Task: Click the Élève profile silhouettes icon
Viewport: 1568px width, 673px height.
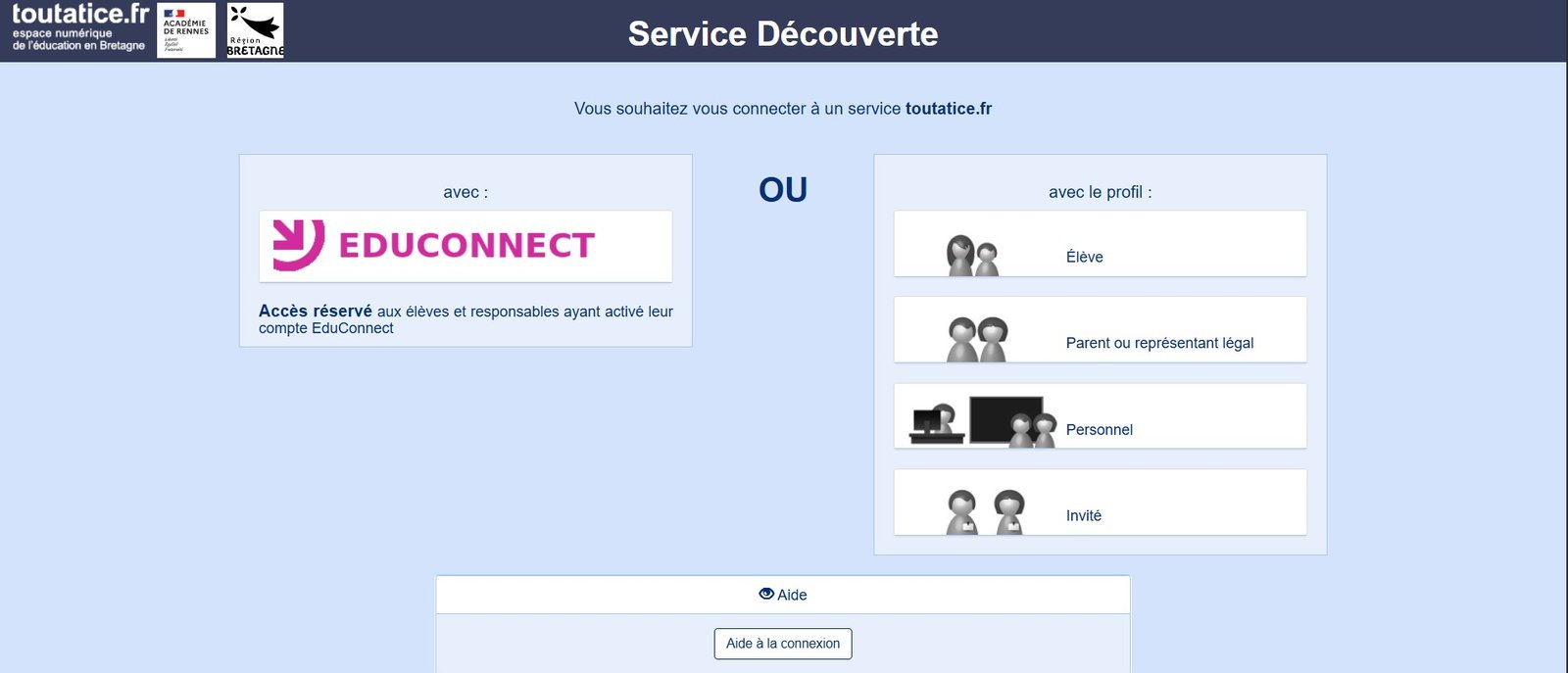Action: coord(973,255)
